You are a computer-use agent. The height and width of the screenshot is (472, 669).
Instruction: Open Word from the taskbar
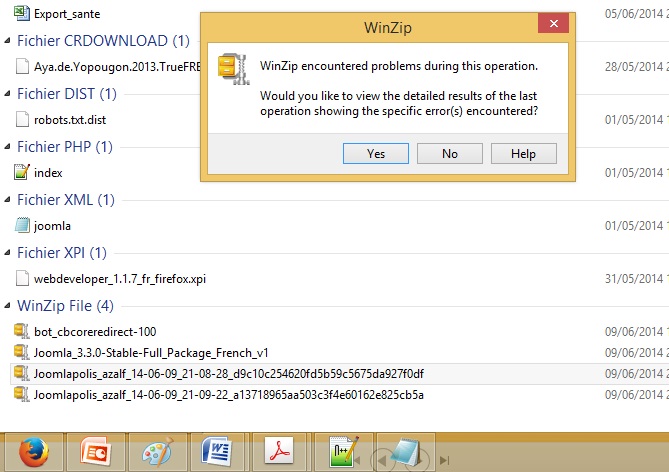tap(217, 452)
